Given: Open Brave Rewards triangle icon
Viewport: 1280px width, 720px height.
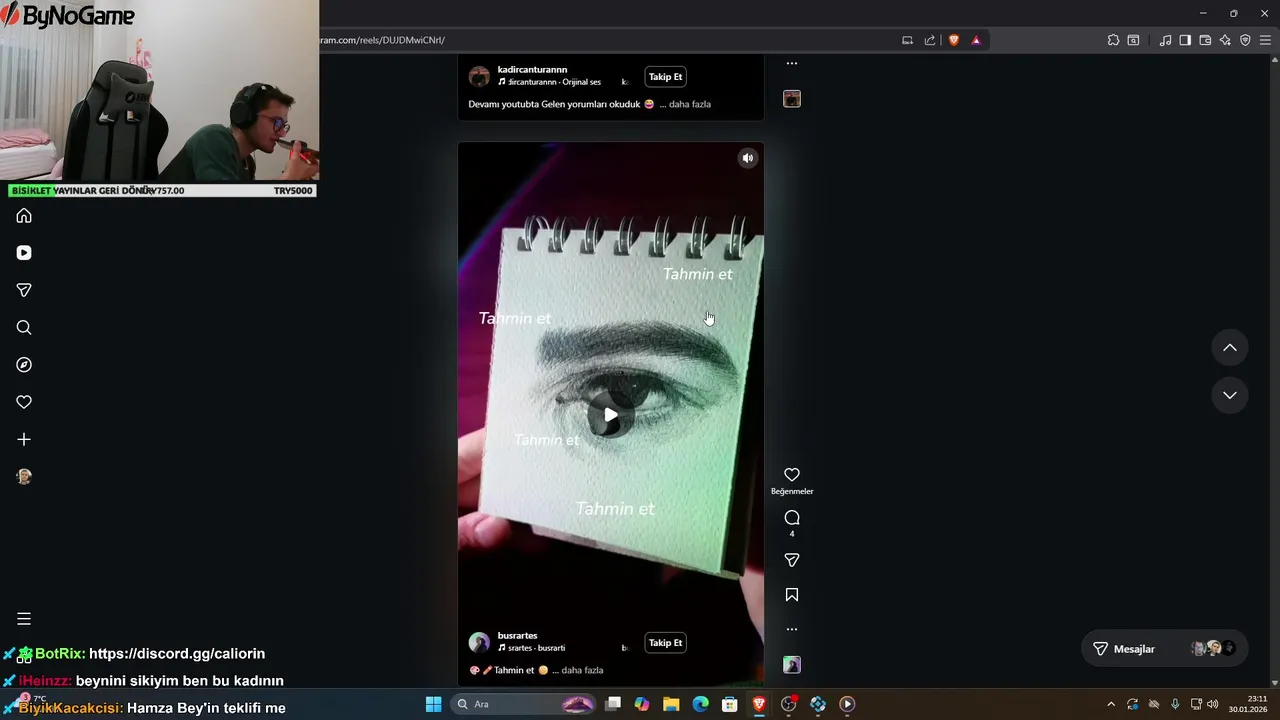Looking at the screenshot, I should (x=976, y=40).
